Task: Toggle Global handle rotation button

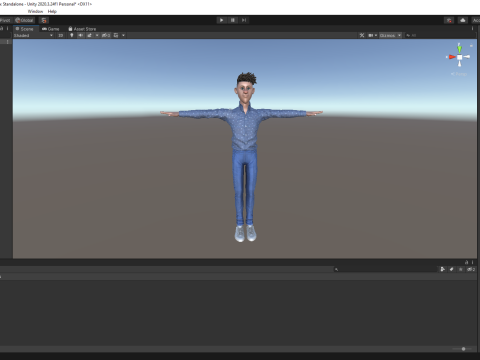Action: point(24,20)
